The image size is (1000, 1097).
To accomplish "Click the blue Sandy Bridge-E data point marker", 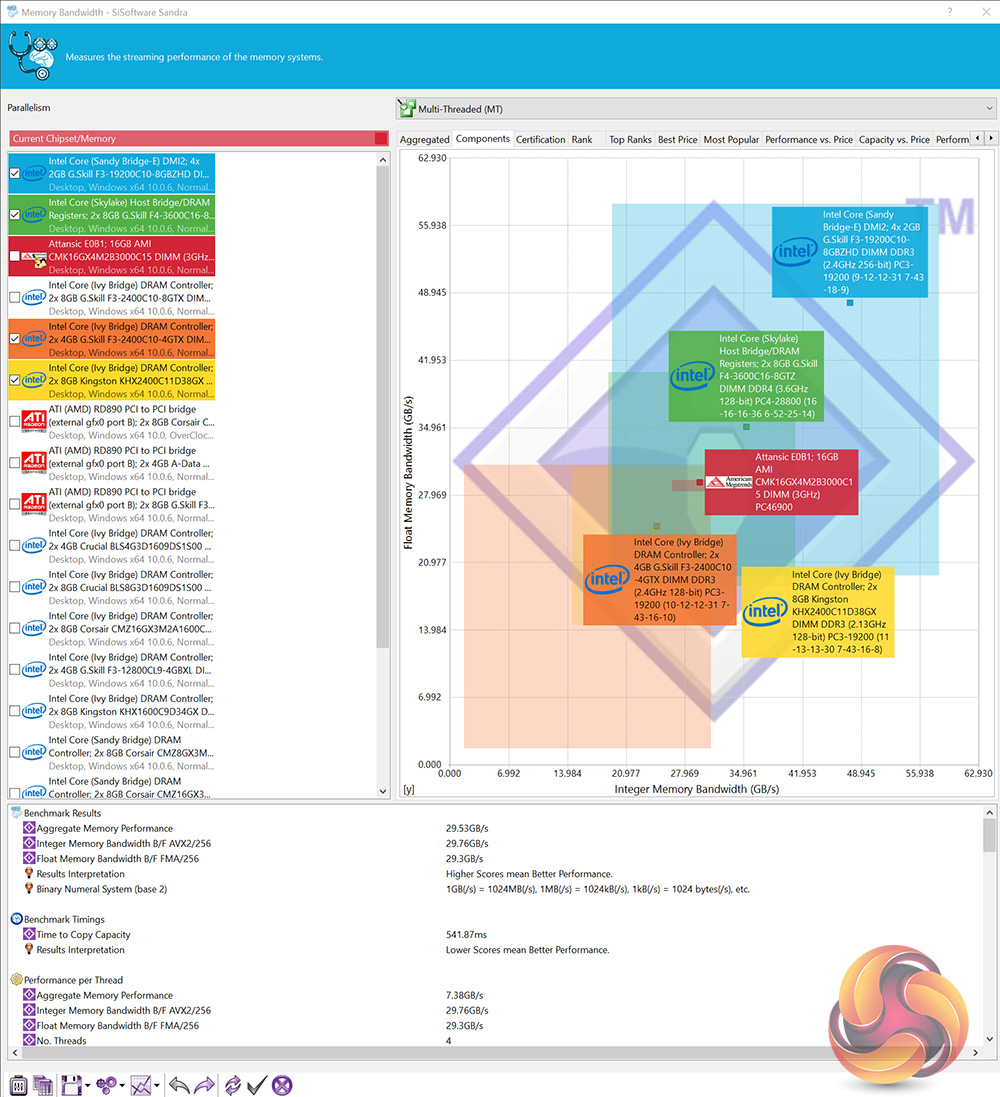I will (850, 303).
